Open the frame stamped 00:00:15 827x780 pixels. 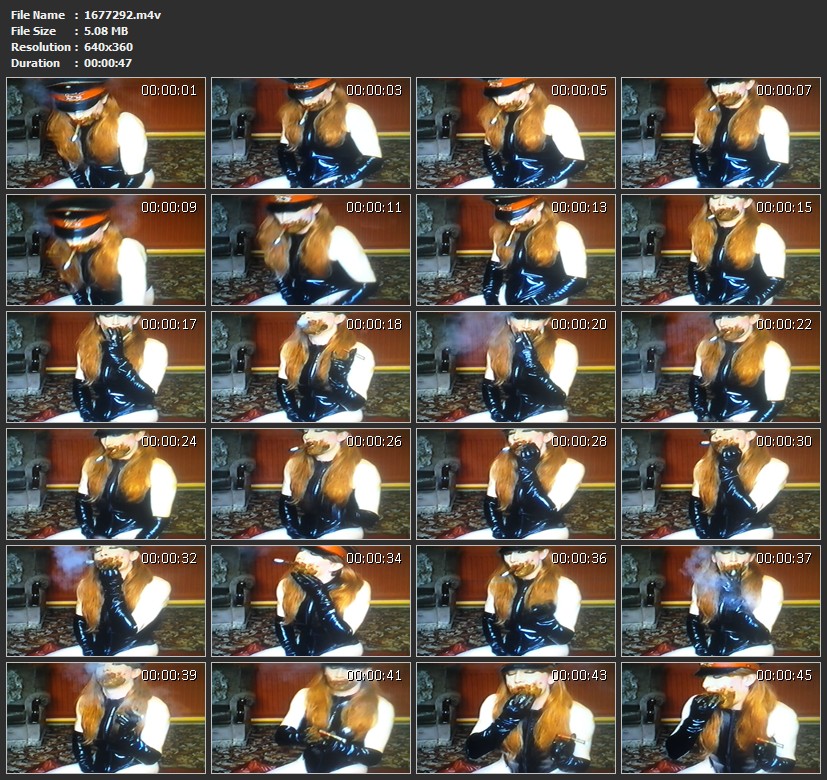pos(720,250)
